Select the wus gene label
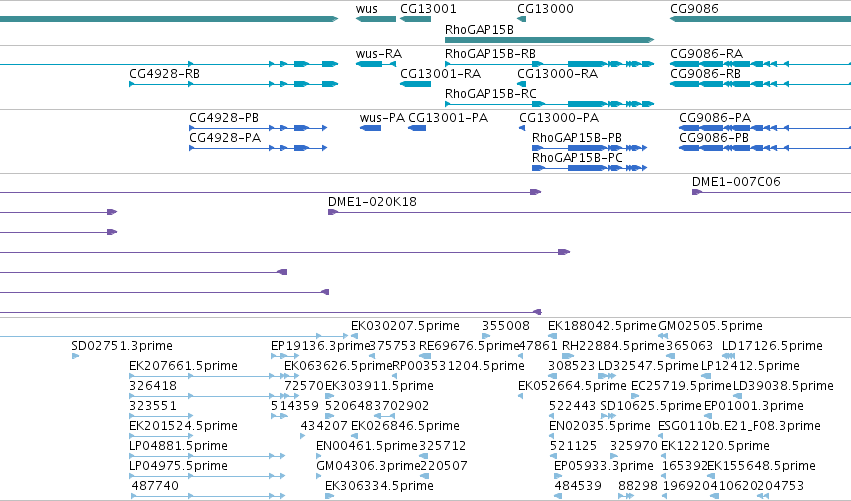Viewport: 851px width, 501px height. 366,9
